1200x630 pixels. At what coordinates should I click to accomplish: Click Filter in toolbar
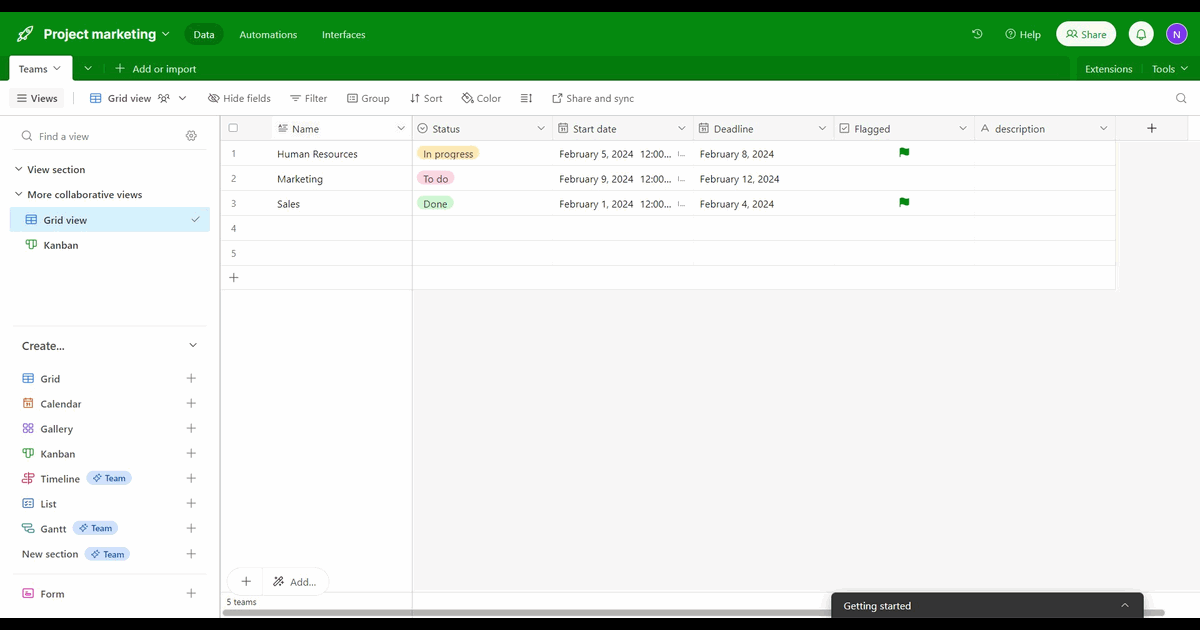[x=308, y=98]
